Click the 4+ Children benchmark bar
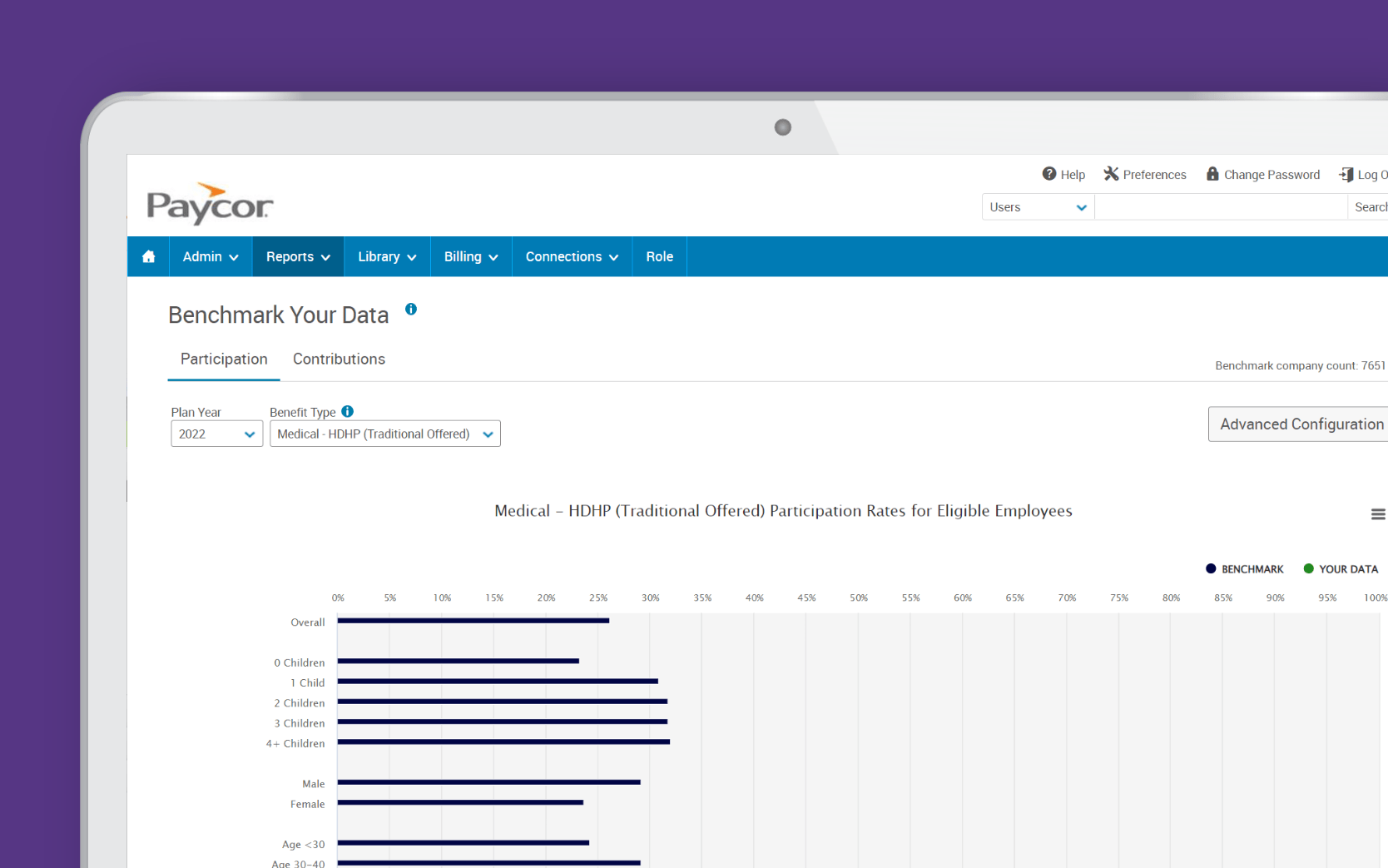The image size is (1388, 868). coord(503,742)
